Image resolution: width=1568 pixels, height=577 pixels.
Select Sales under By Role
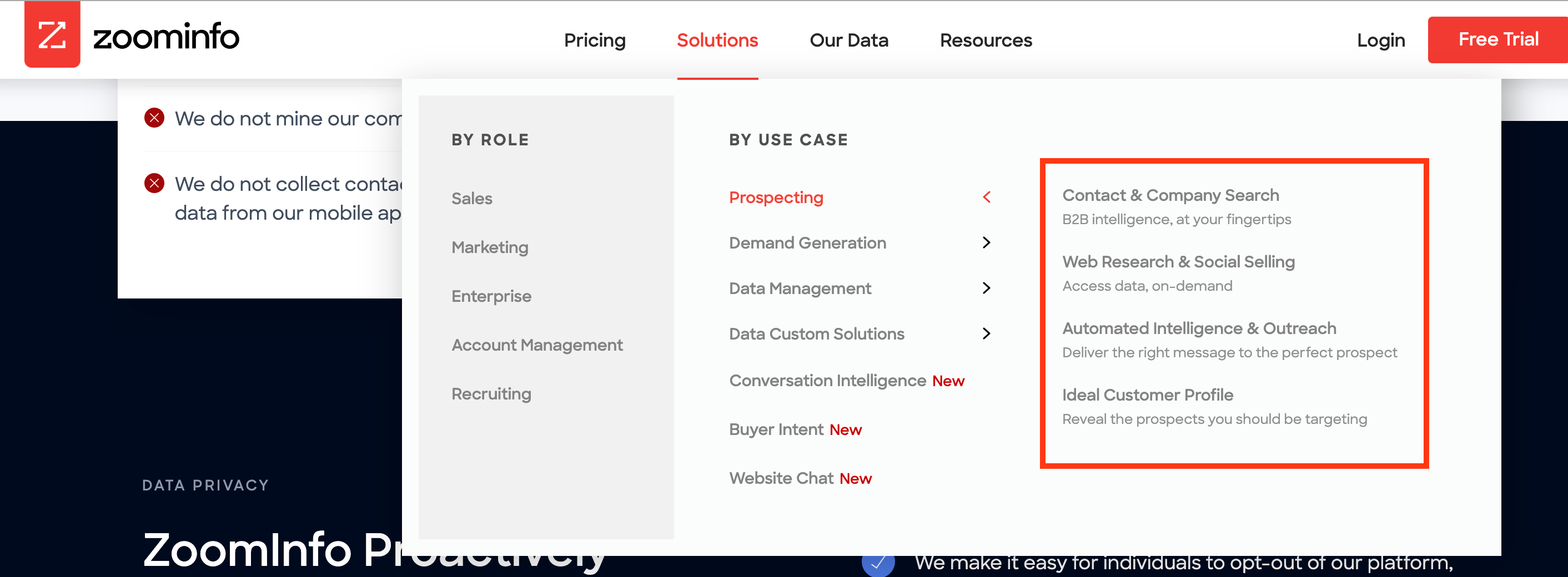[471, 198]
